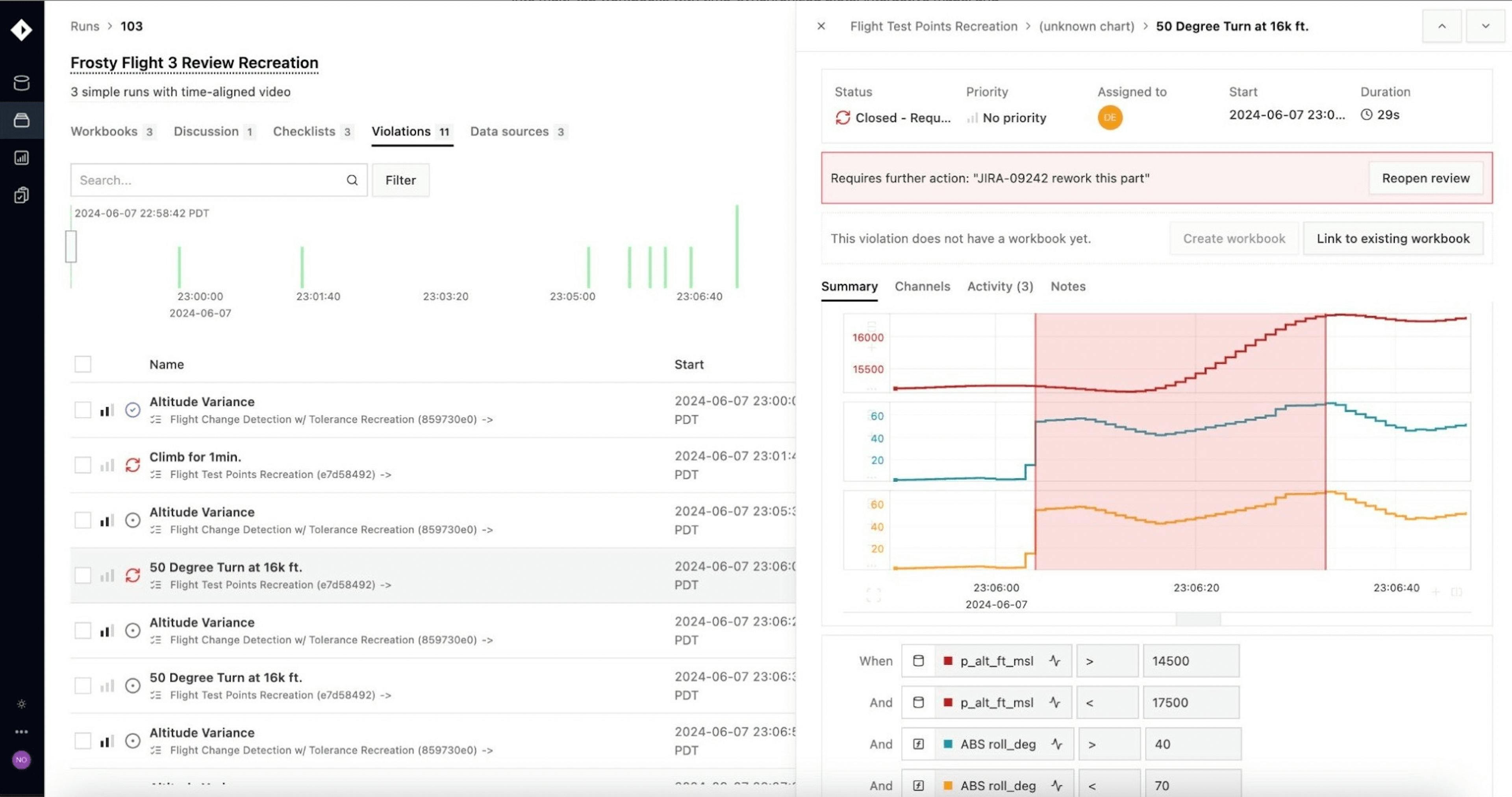The image size is (1512, 797).
Task: Click the Reopen review button
Action: 1425,178
